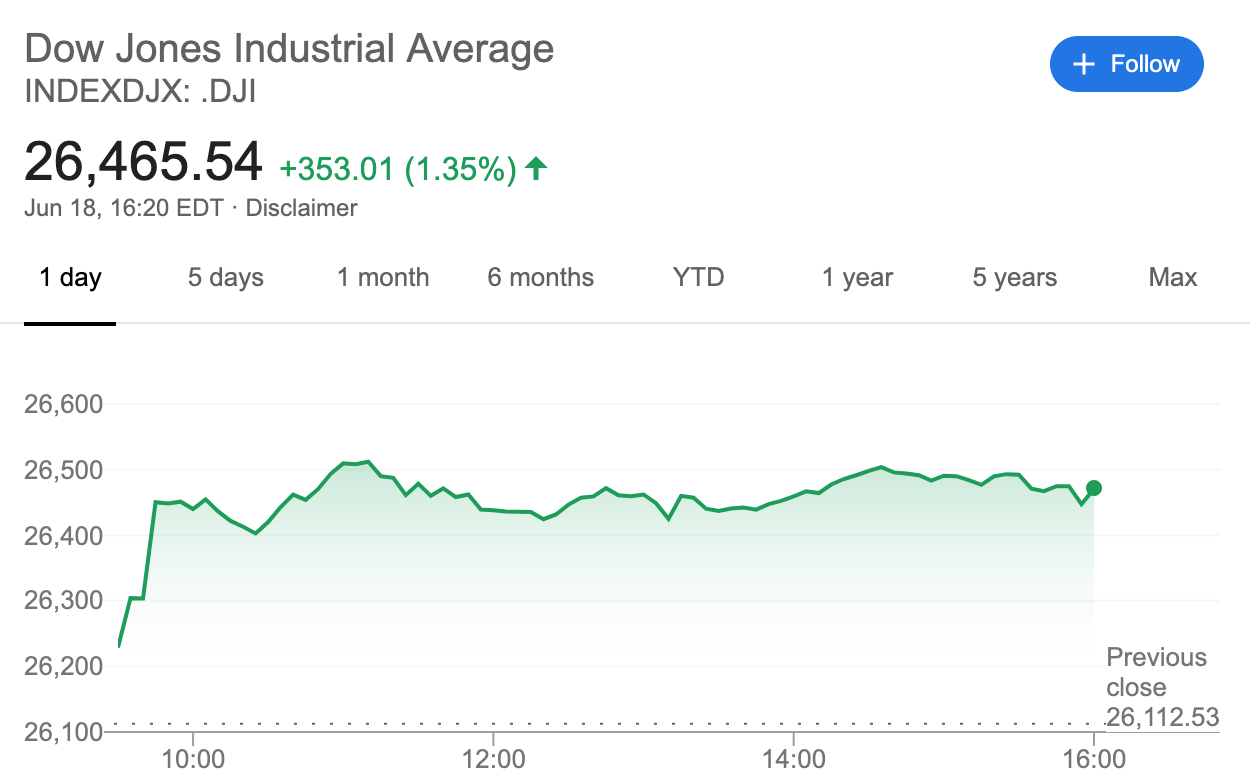Open the Disclaimer link

(x=301, y=208)
